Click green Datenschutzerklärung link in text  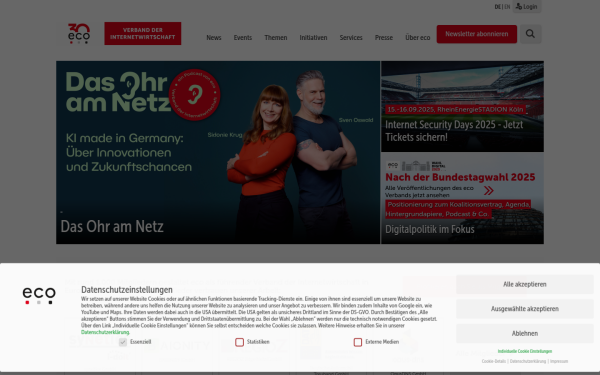105,332
